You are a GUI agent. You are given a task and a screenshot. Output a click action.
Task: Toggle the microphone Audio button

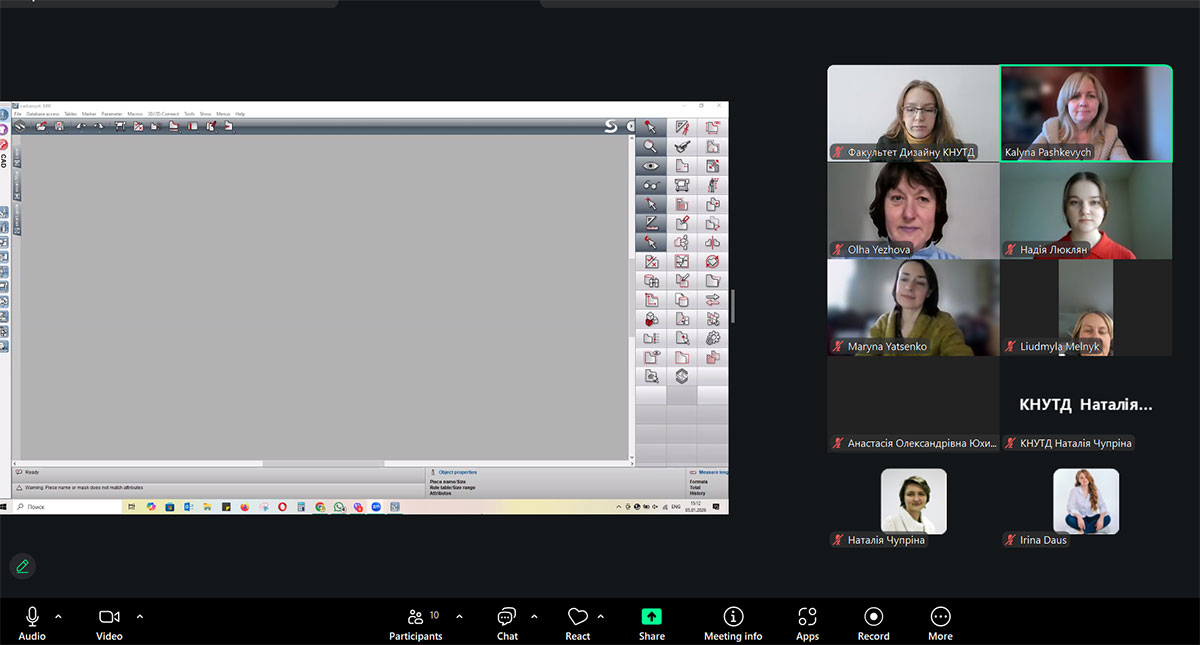[x=32, y=622]
